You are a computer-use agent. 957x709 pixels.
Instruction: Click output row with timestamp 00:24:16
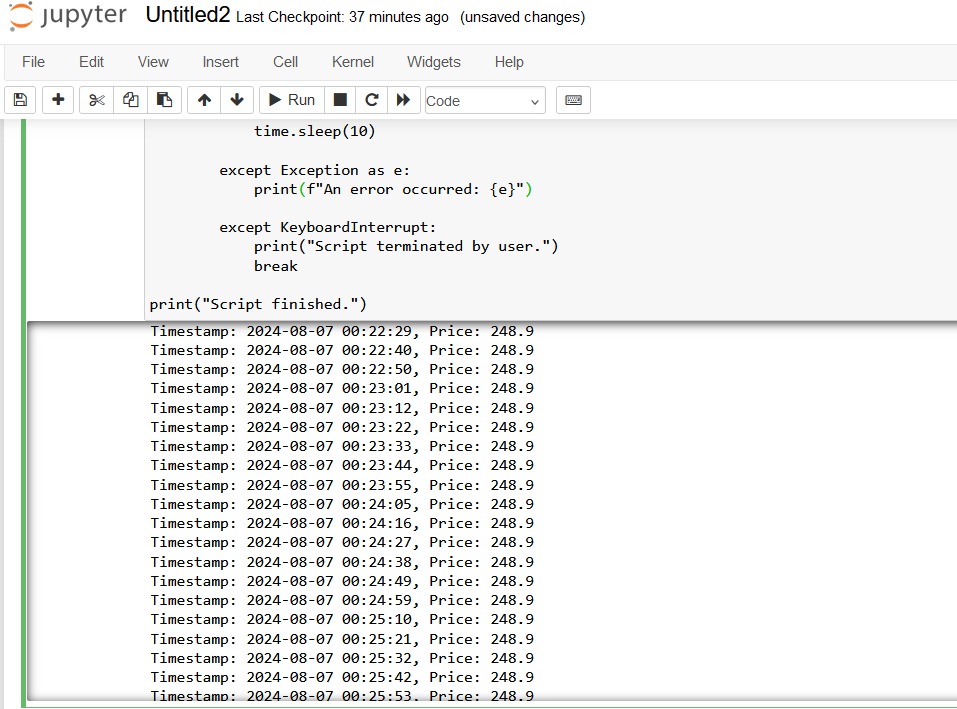(342, 523)
